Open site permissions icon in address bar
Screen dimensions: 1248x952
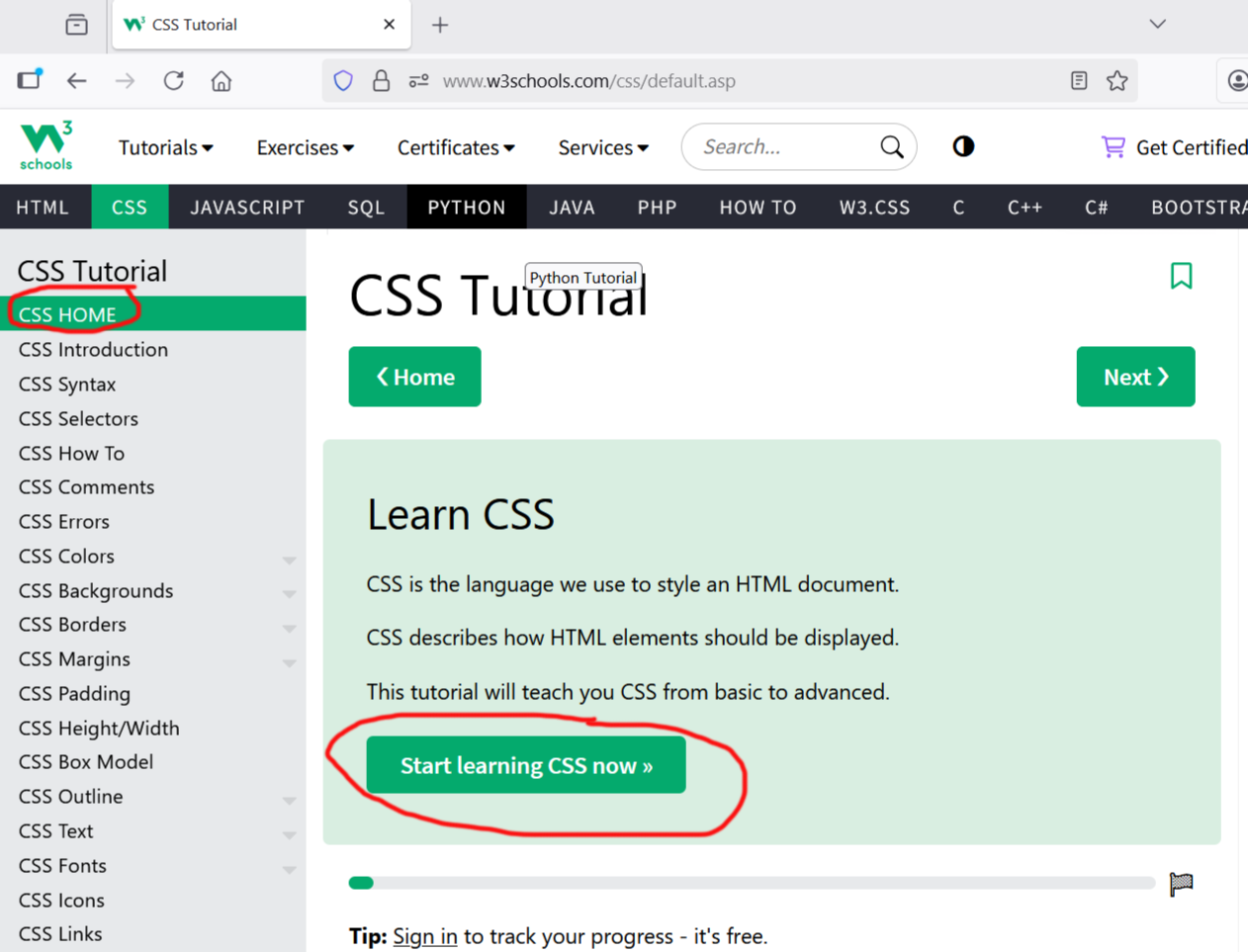pos(419,81)
